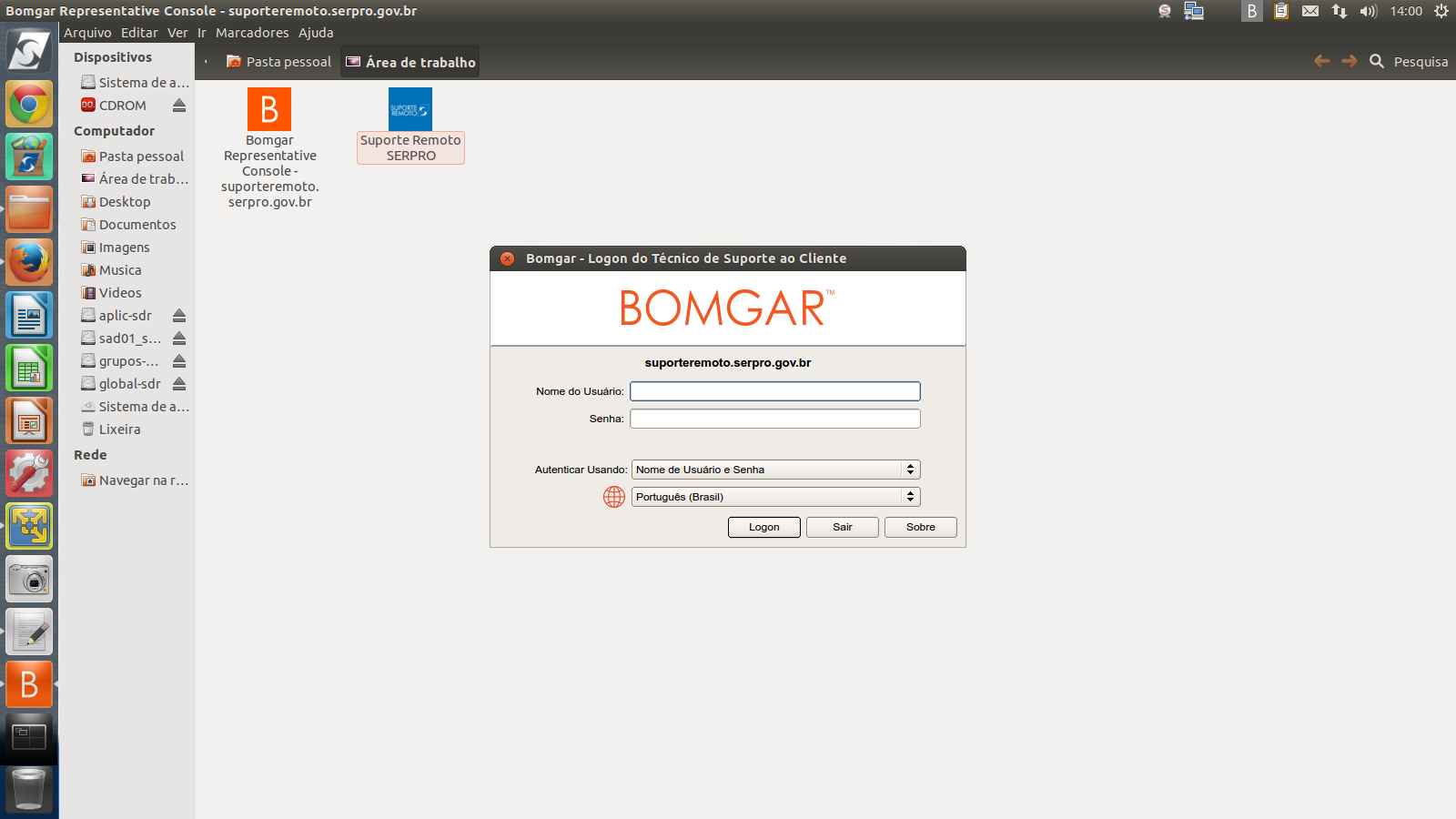Select Documentos in the sidebar
The width and height of the screenshot is (1456, 819).
pos(136,225)
